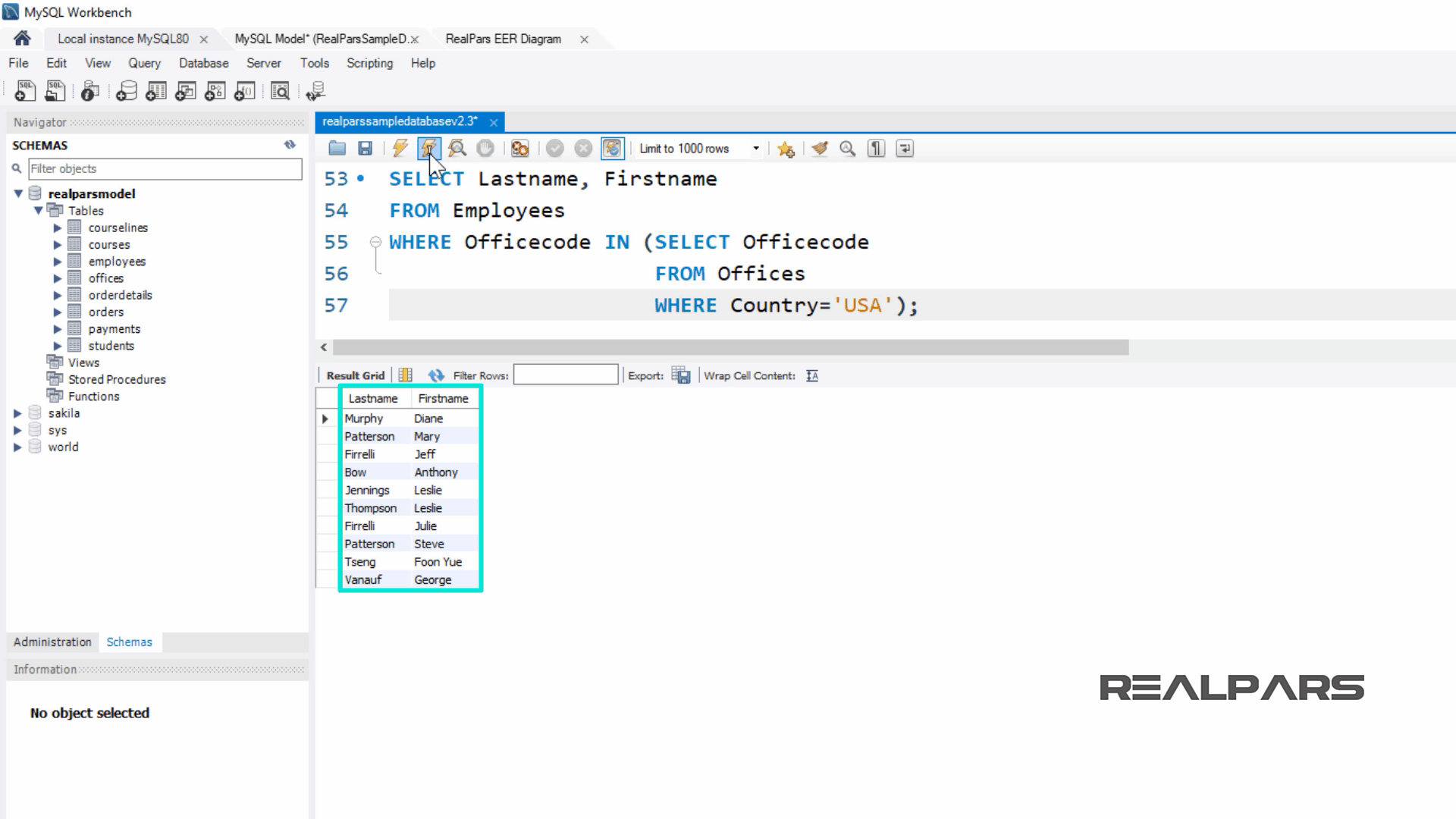Execute the selected SQL statement with lightning icon
The width and height of the screenshot is (1456, 819).
click(x=400, y=149)
